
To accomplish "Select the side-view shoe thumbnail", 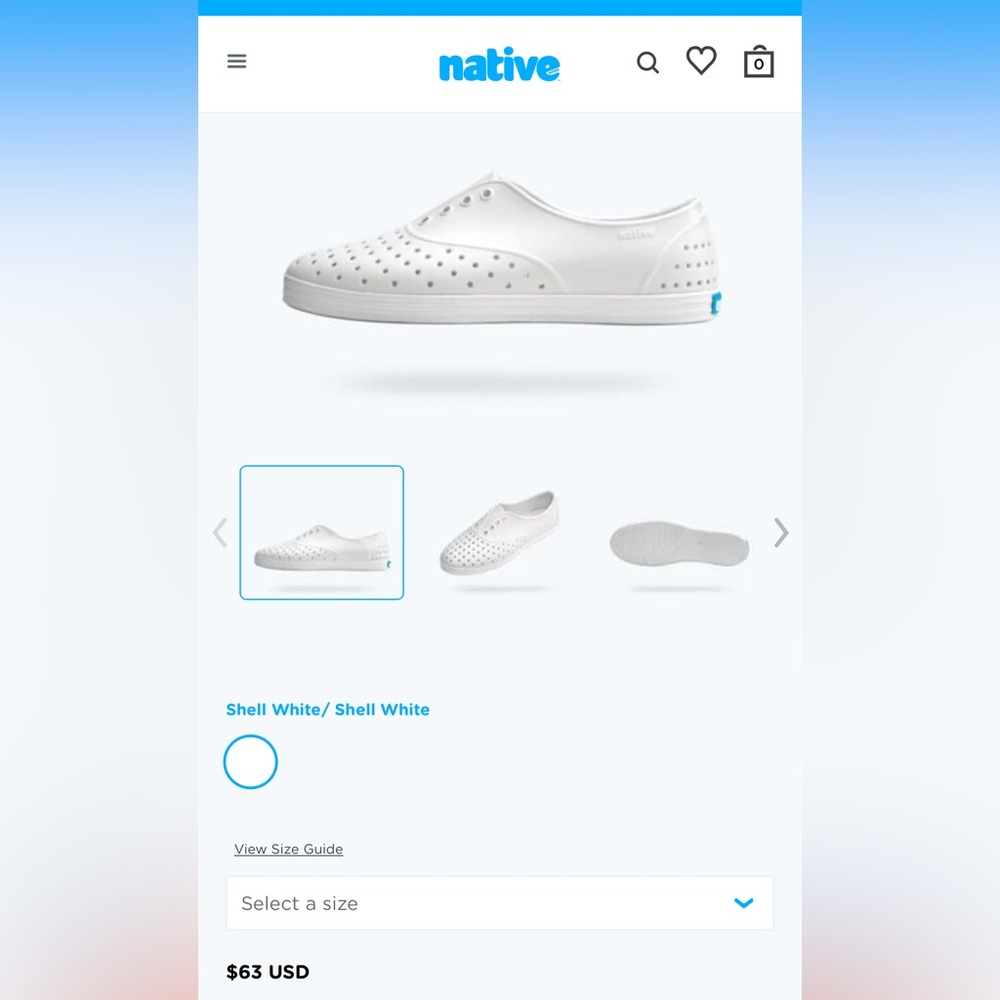I will coord(321,533).
